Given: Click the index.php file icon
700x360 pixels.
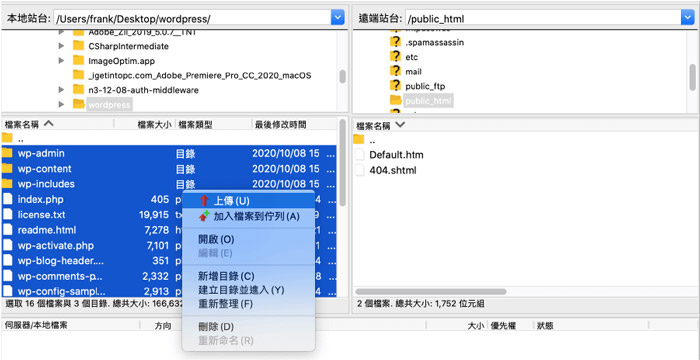Looking at the screenshot, I should 7,199.
